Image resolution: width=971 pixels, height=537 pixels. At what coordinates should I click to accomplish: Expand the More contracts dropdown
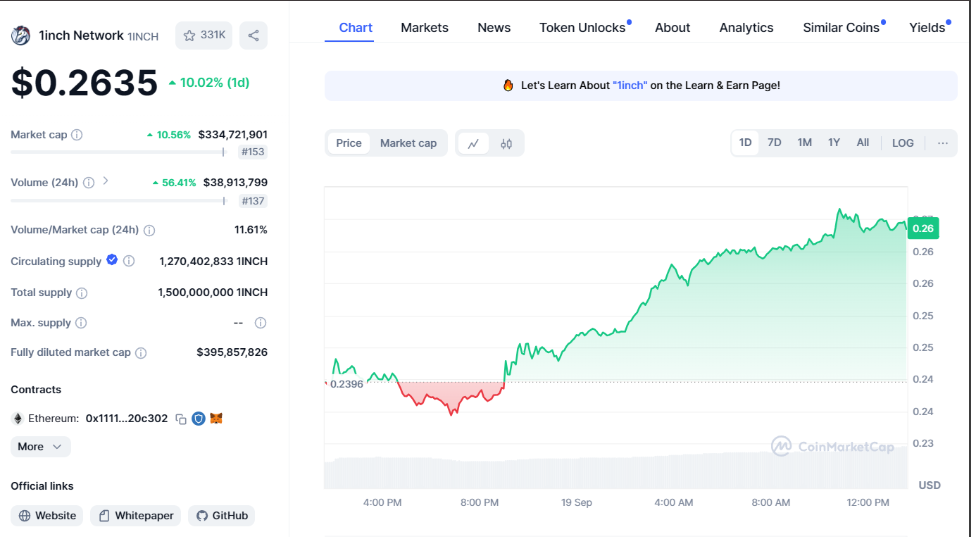coord(40,447)
